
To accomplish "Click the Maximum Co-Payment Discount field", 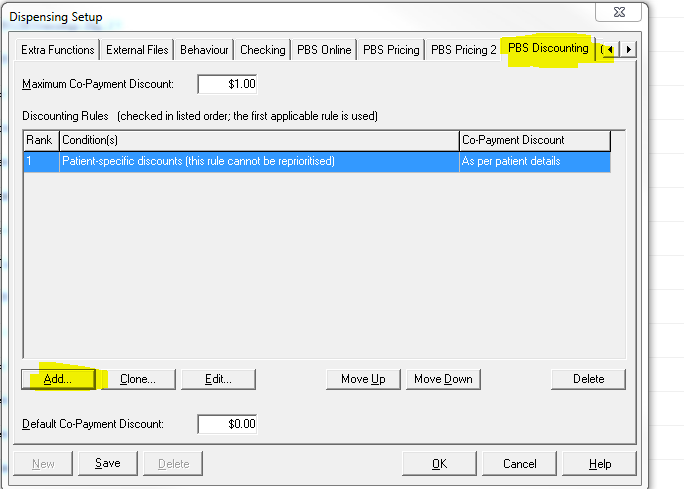I will (228, 84).
